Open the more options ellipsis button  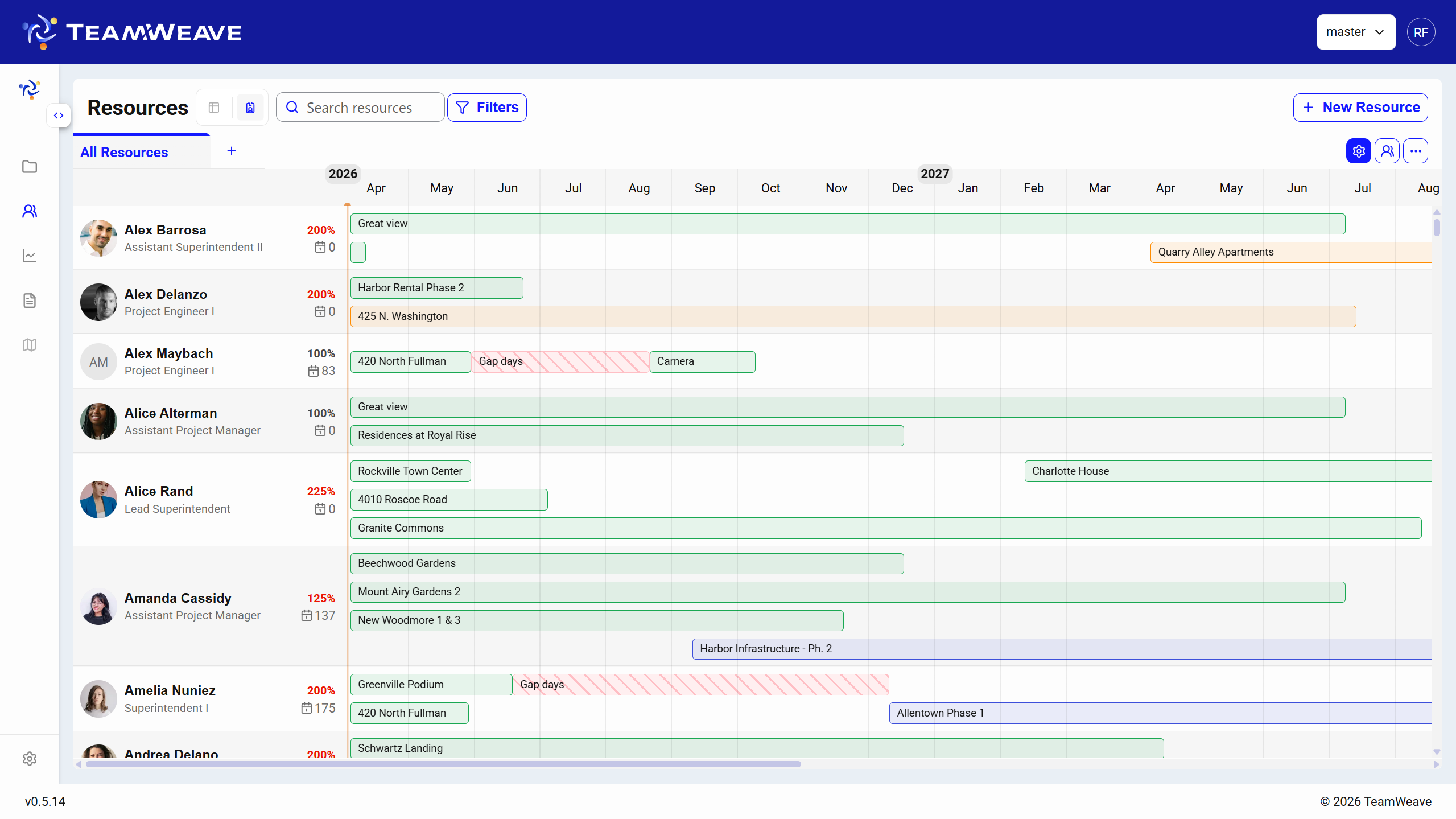[x=1416, y=151]
